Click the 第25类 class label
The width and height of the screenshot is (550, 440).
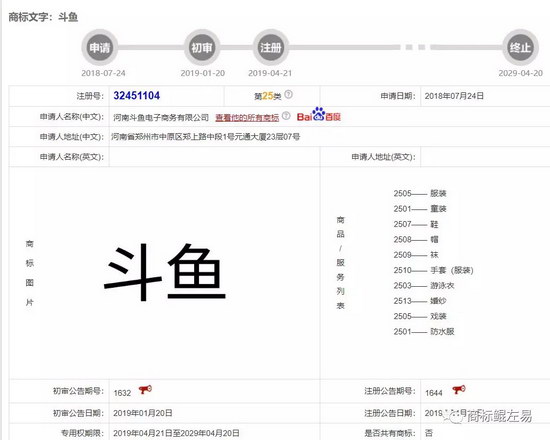268,96
